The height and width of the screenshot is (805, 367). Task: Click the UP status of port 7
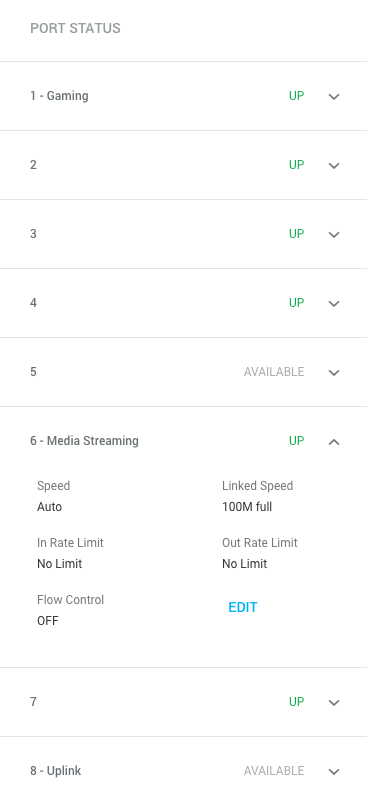296,702
